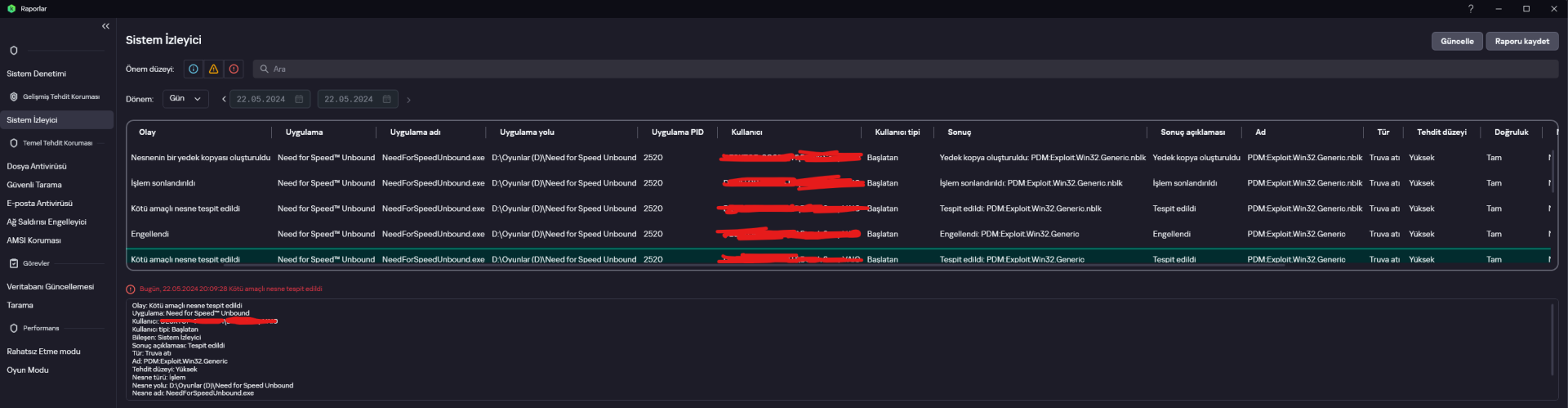Image resolution: width=1568 pixels, height=408 pixels.
Task: Open Sistem Denetimi in the sidebar
Action: (x=37, y=74)
